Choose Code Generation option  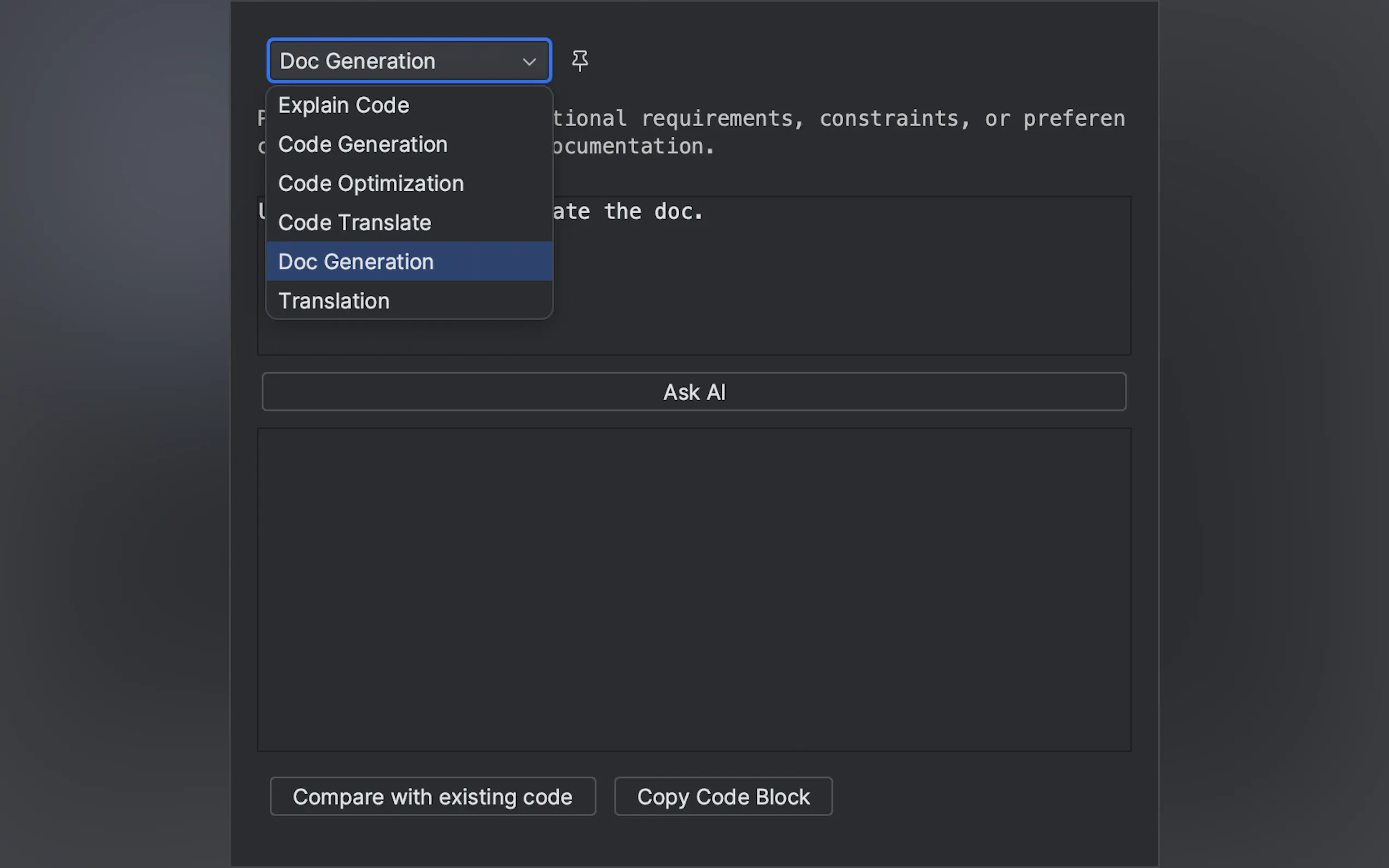363,144
